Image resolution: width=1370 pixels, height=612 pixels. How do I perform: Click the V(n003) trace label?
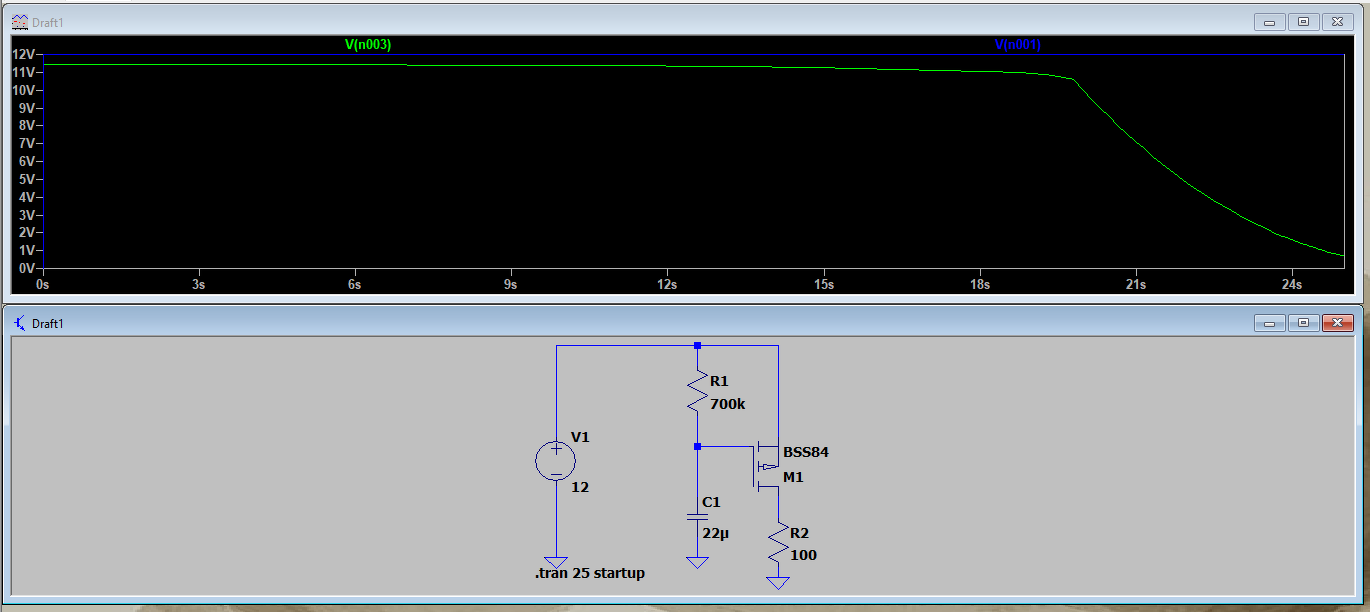[367, 45]
